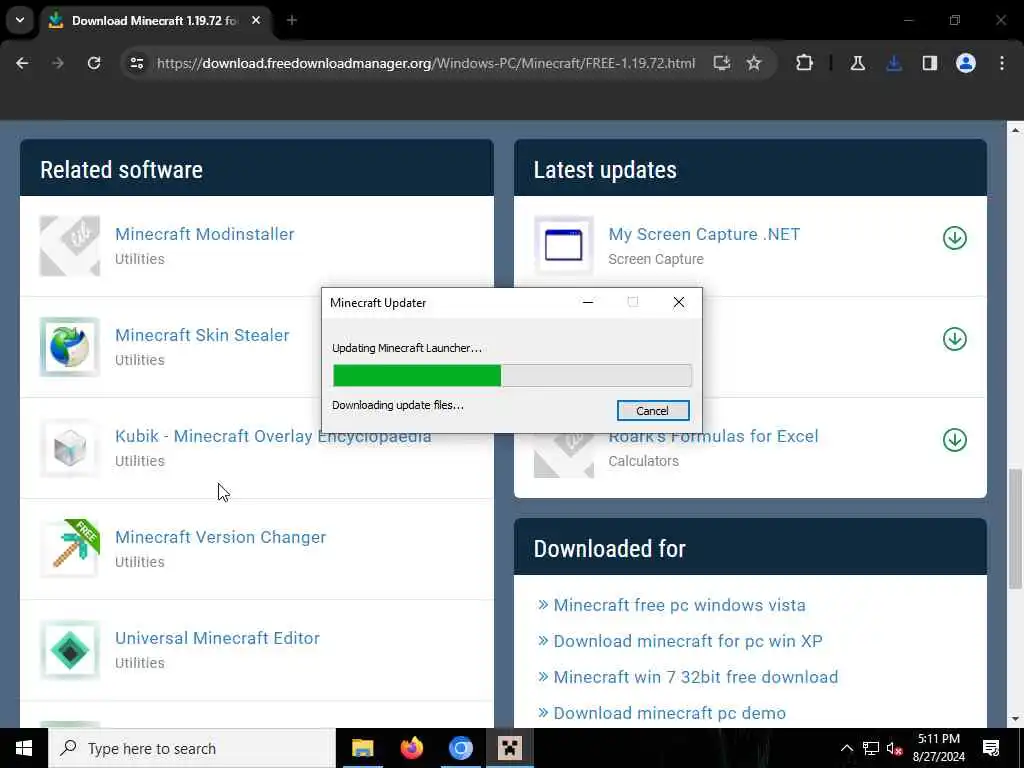
Task: Open site information icon in address bar
Action: (x=136, y=63)
